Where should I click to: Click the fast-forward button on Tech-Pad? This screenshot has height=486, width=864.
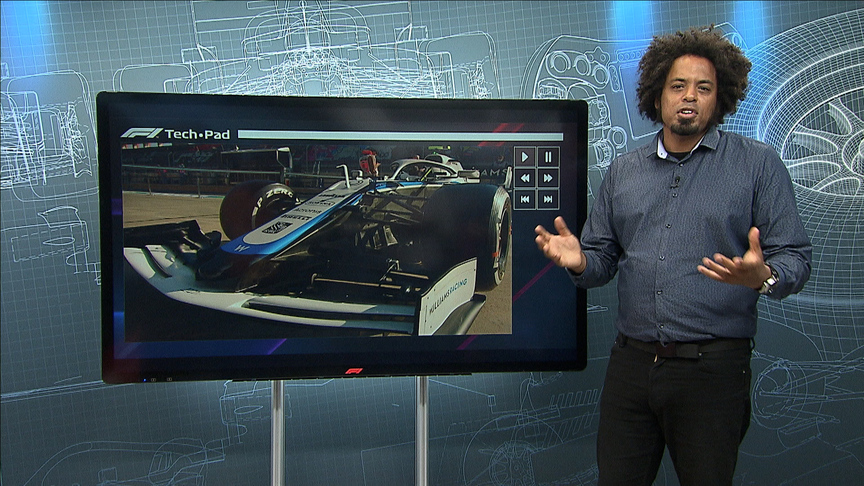coord(548,178)
